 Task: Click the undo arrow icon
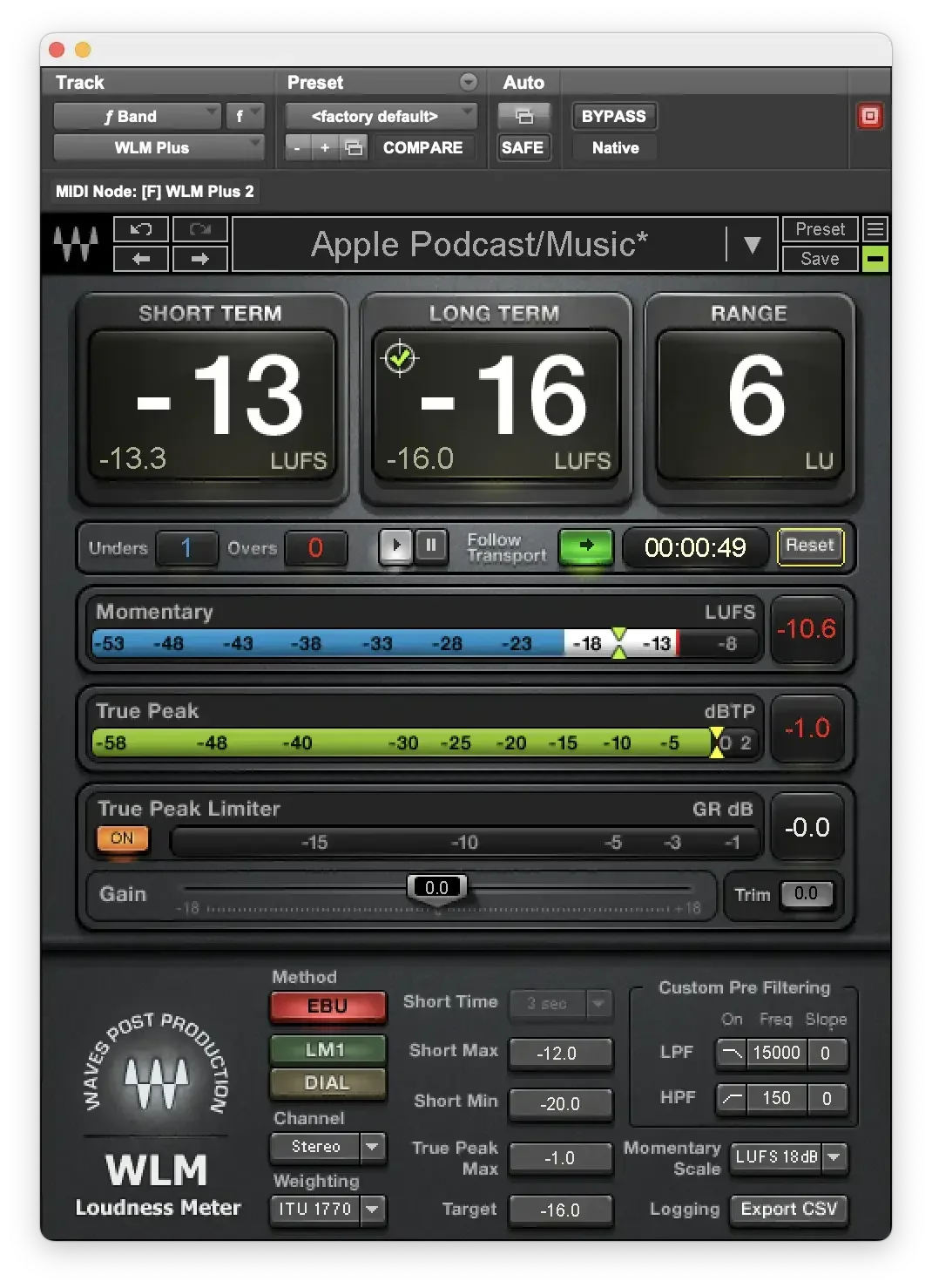point(140,229)
